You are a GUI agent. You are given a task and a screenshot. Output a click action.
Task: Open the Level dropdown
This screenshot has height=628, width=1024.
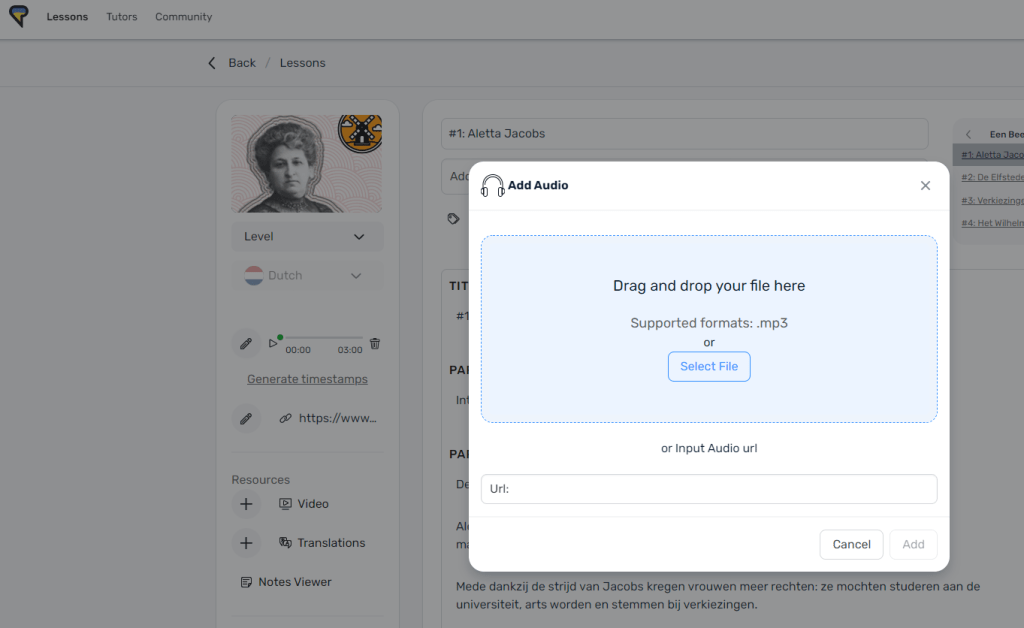(307, 237)
